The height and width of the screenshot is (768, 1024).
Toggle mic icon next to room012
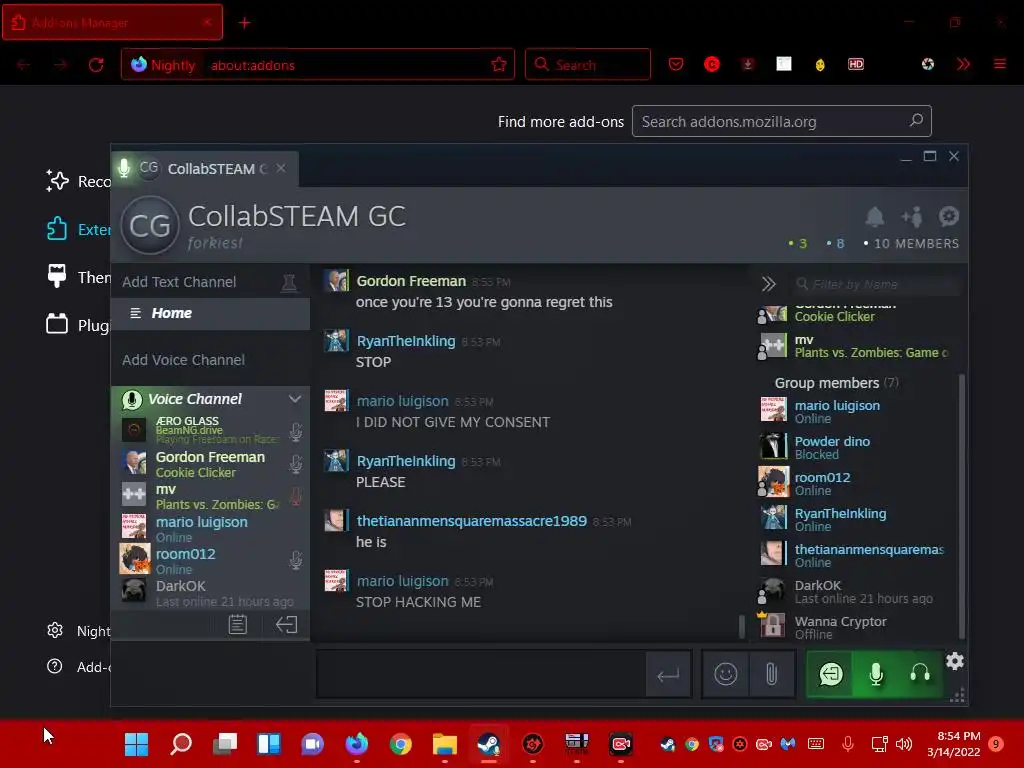296,560
